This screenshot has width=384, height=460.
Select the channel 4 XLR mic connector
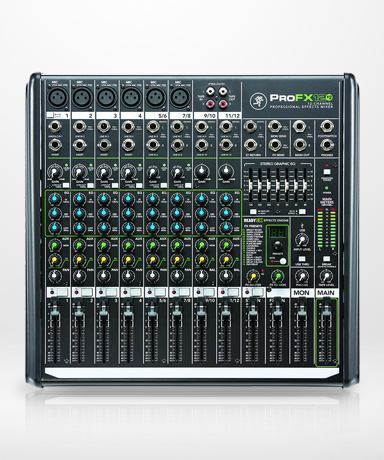(131, 98)
